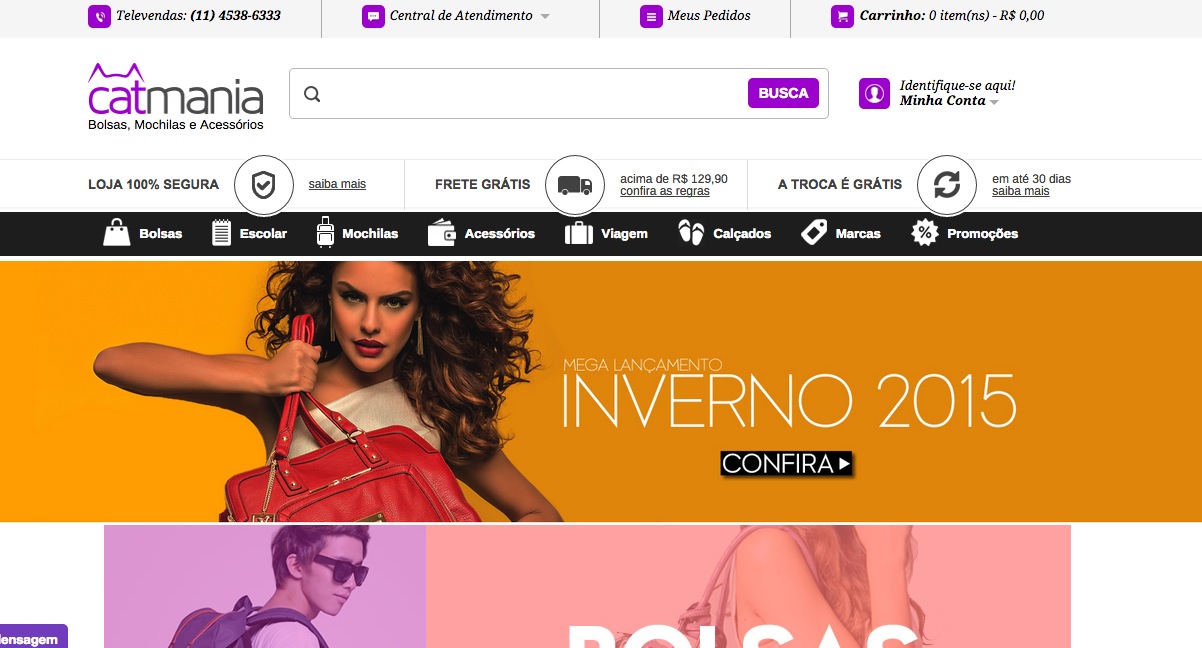Click the shopping cart icon
The width and height of the screenshot is (1202, 648).
coord(842,17)
